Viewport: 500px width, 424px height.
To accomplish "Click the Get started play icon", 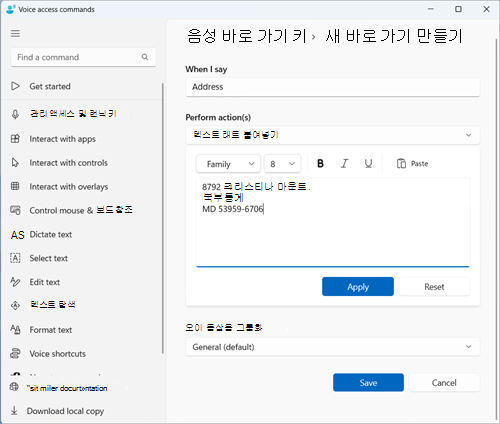I will (15, 86).
